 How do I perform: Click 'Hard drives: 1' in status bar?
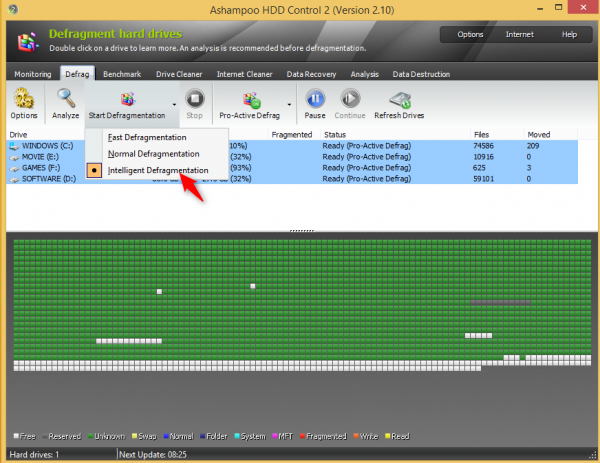tap(34, 455)
